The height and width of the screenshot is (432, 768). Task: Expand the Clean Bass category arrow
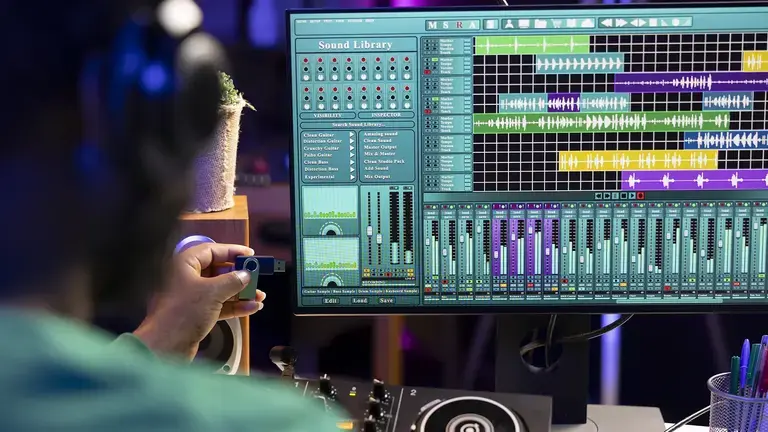(352, 162)
